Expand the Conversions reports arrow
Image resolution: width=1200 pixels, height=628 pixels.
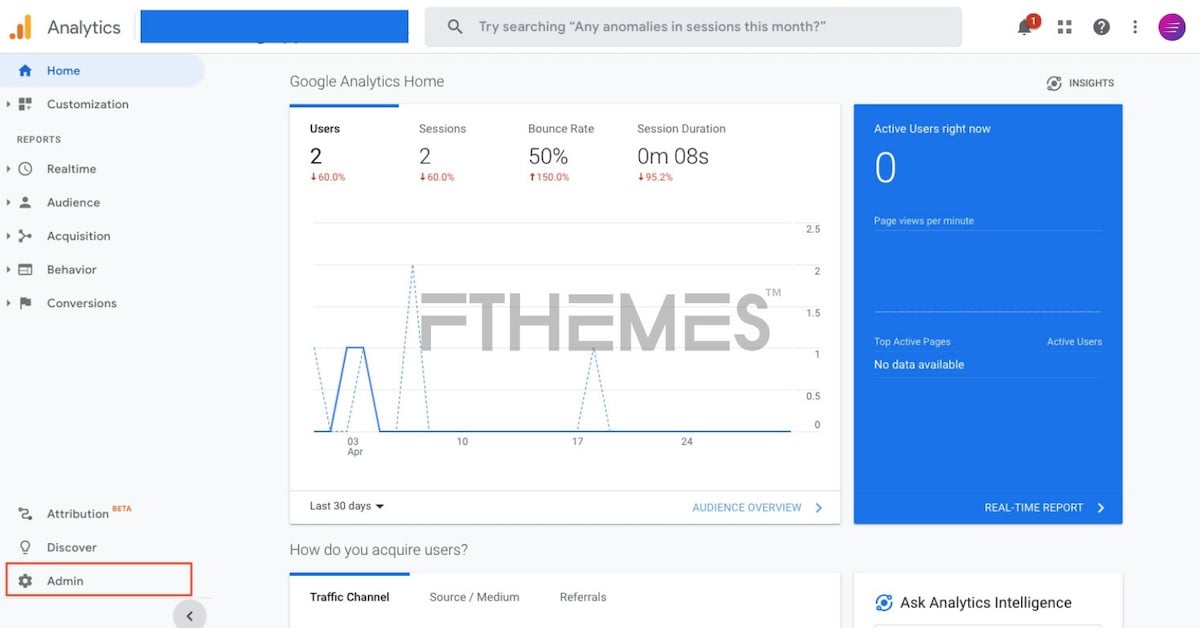(8, 303)
